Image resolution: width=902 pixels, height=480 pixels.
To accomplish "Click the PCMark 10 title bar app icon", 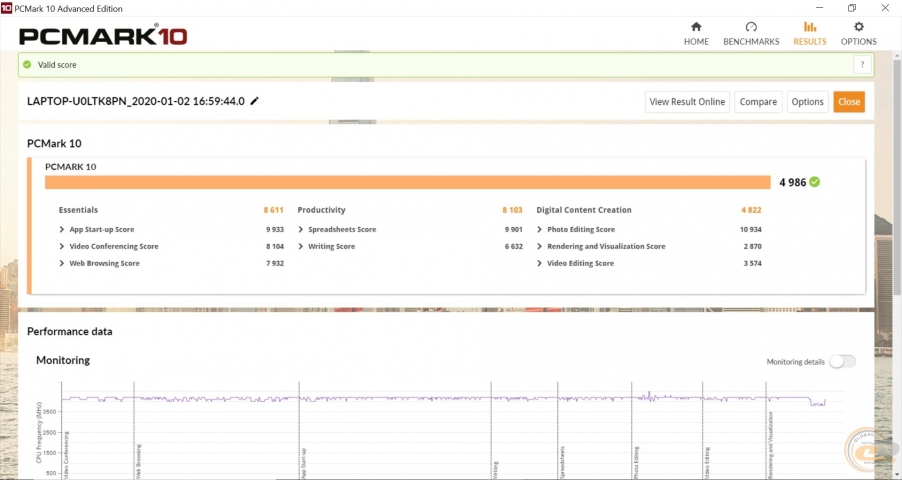I will tap(6, 8).
